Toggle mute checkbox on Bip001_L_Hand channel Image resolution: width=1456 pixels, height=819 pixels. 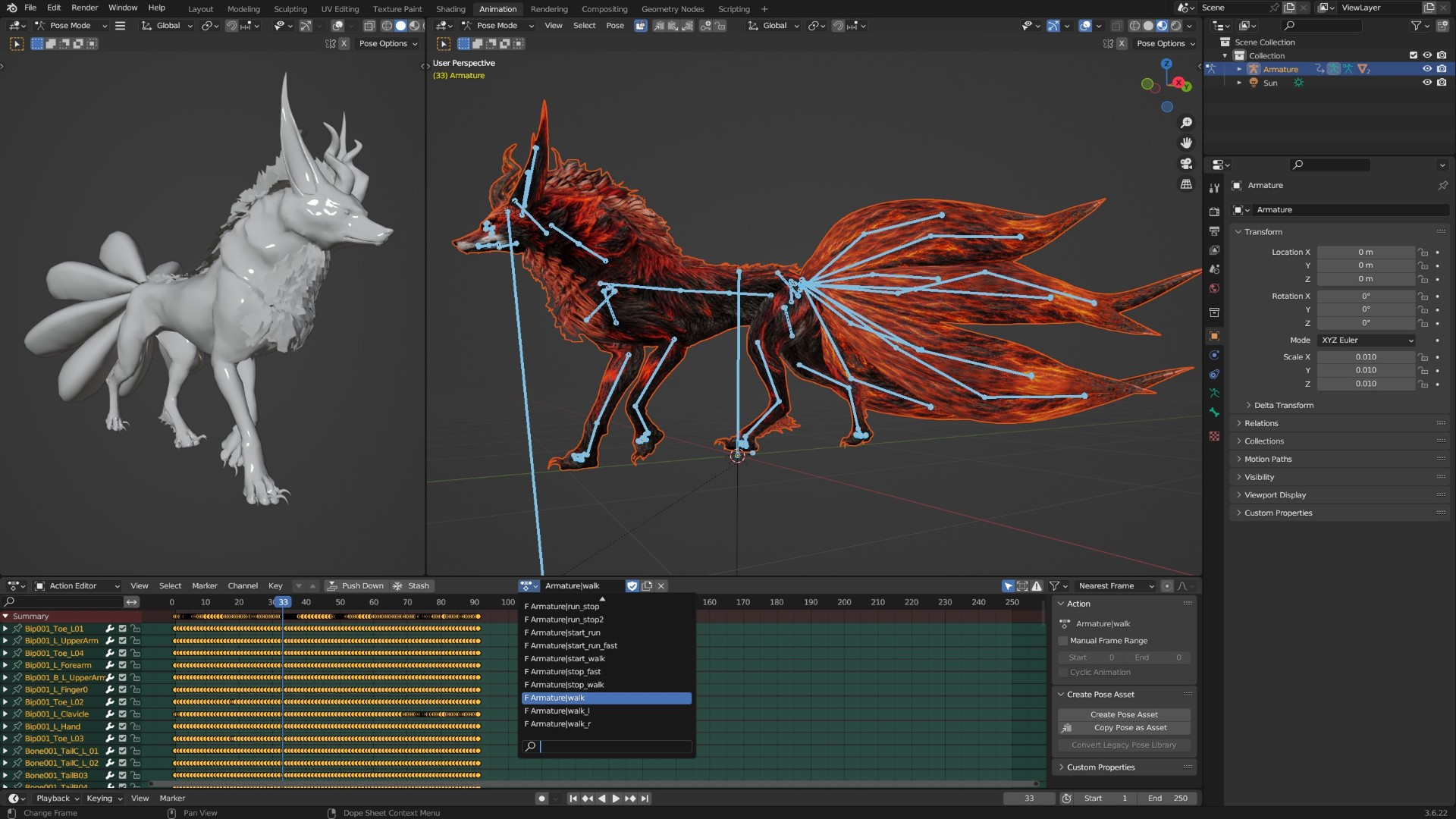pyautogui.click(x=122, y=726)
